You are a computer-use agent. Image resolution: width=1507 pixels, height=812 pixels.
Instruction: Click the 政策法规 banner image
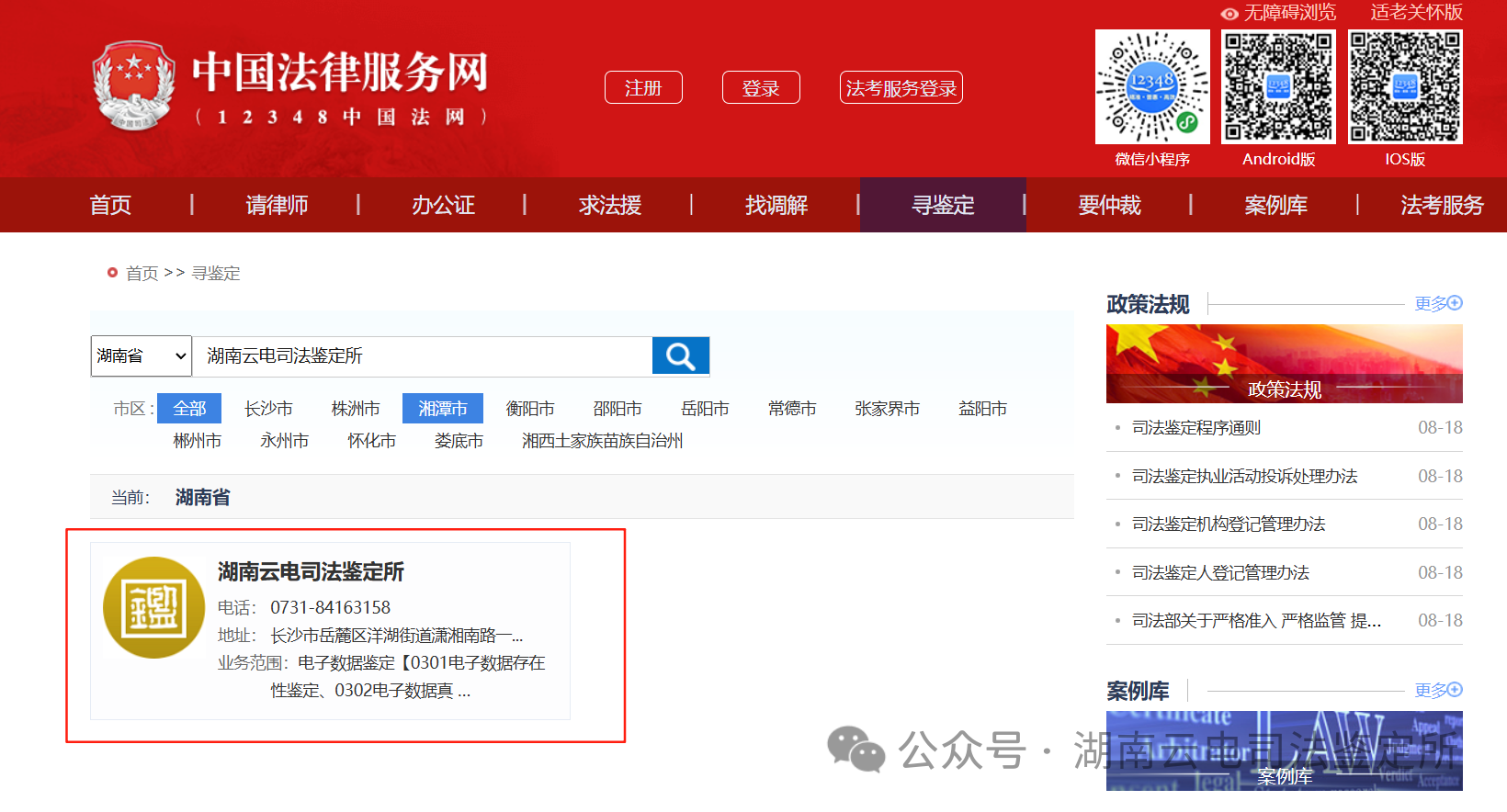point(1285,364)
